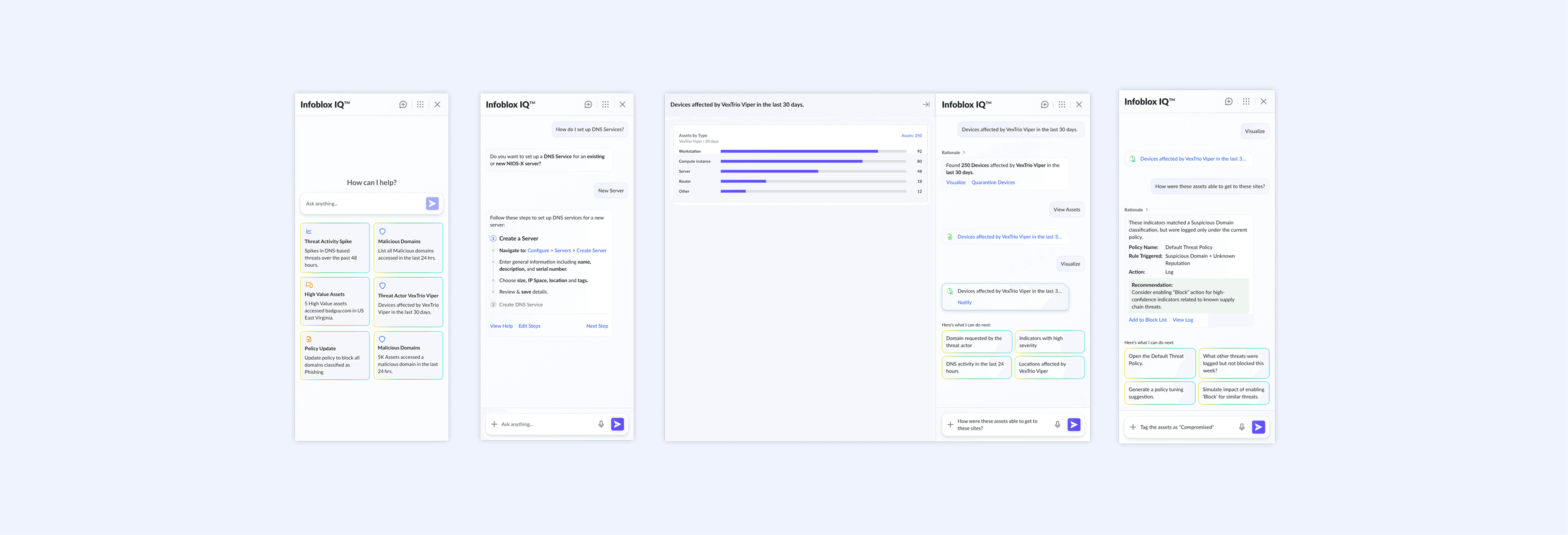Click plus icon beside 'Tag the assets' input
The height and width of the screenshot is (535, 1568).
[1133, 427]
